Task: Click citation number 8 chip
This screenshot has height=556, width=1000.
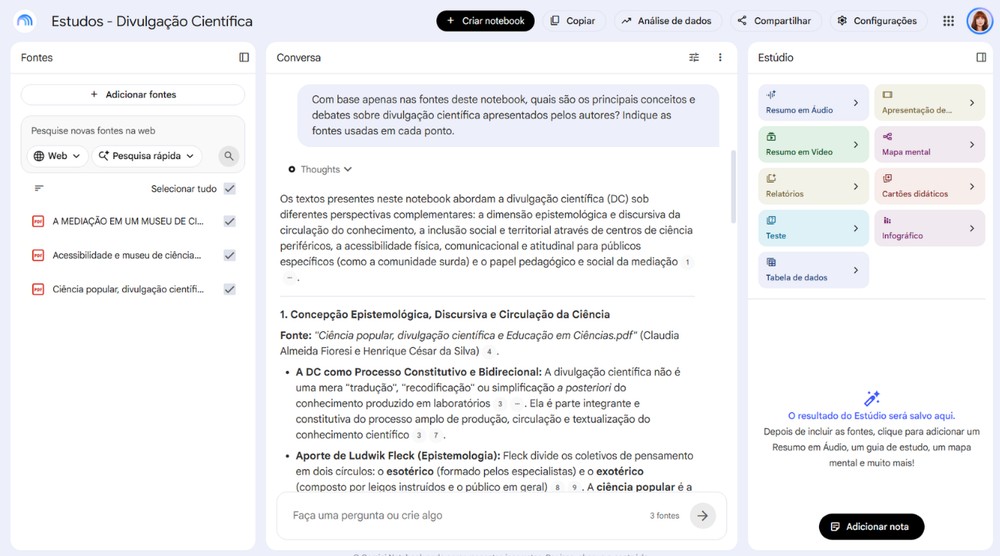Action: 557,487
